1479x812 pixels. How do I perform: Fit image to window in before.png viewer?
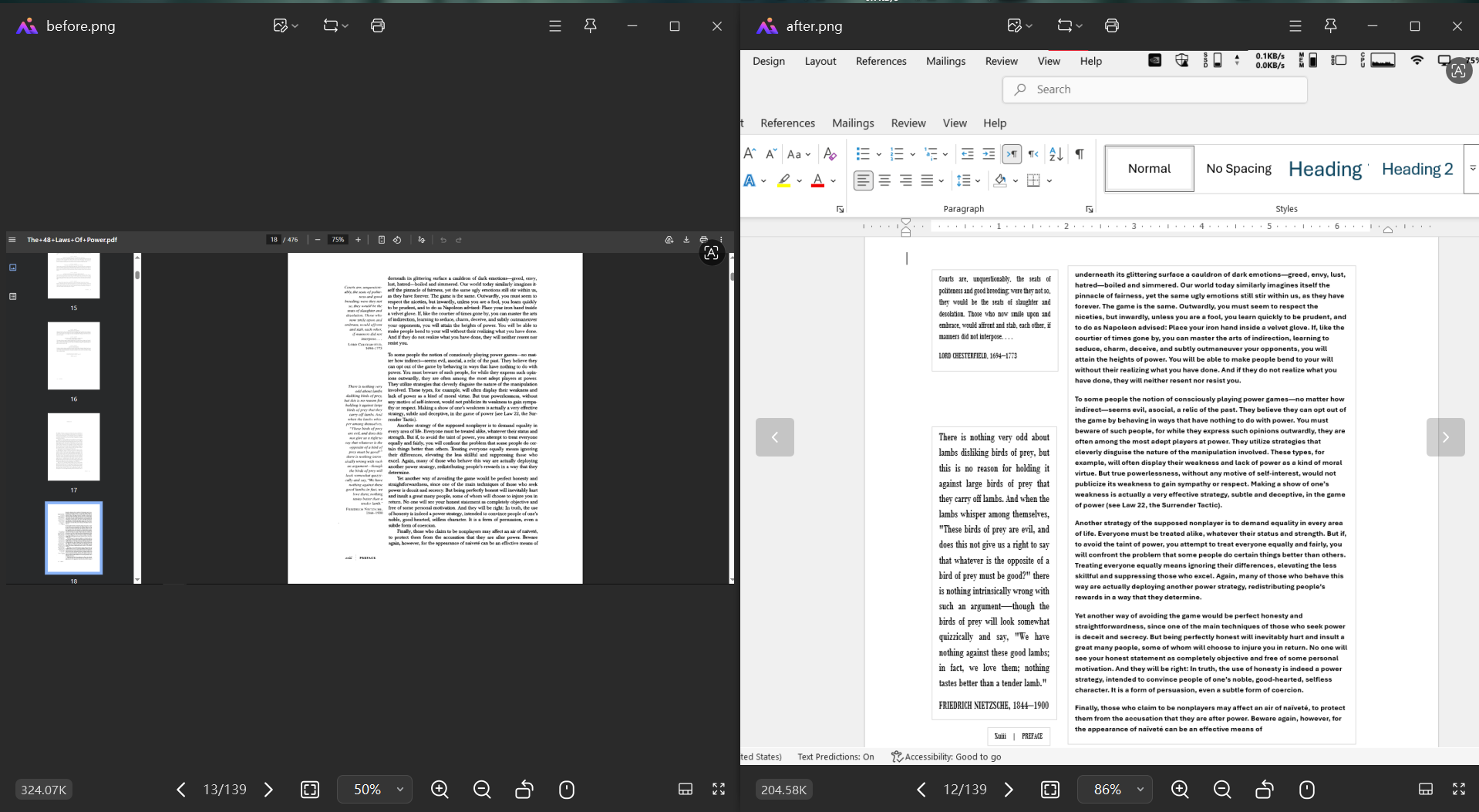click(x=310, y=790)
